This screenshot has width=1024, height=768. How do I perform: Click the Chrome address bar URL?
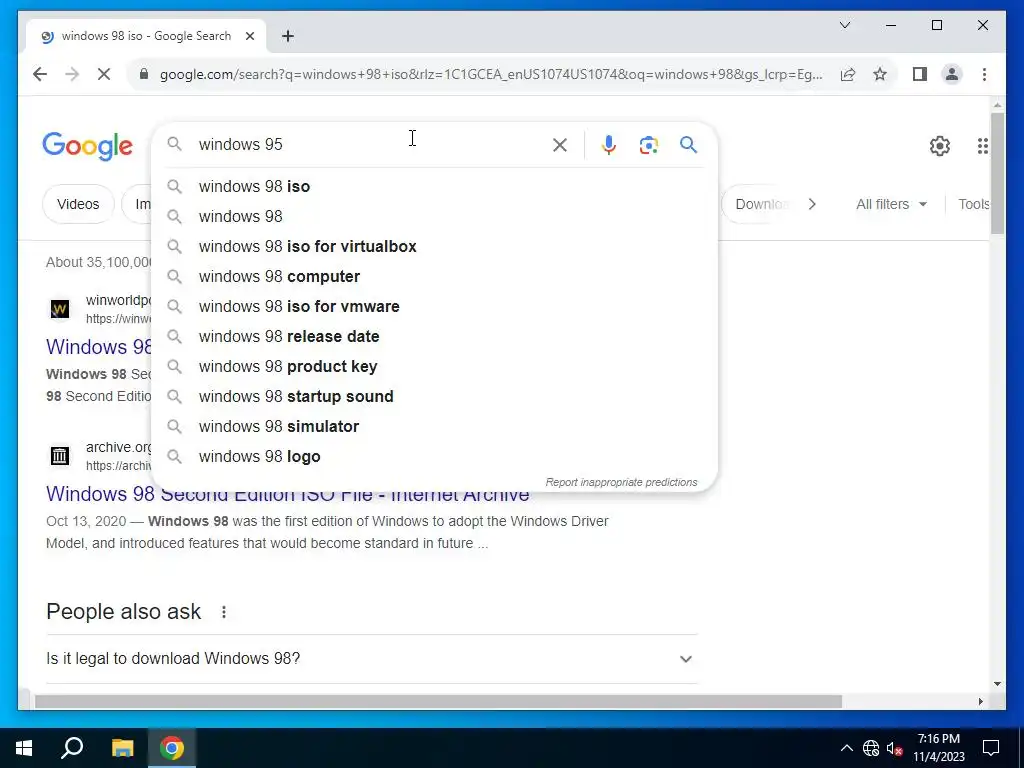(x=491, y=74)
